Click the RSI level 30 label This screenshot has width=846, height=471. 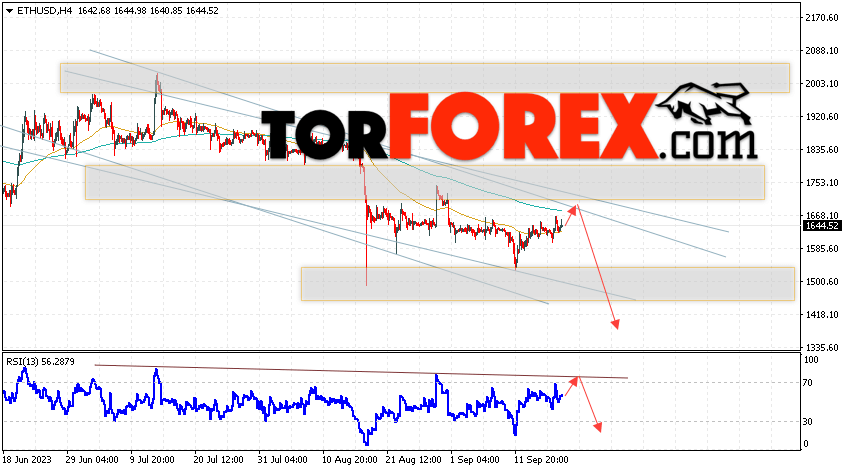point(807,422)
